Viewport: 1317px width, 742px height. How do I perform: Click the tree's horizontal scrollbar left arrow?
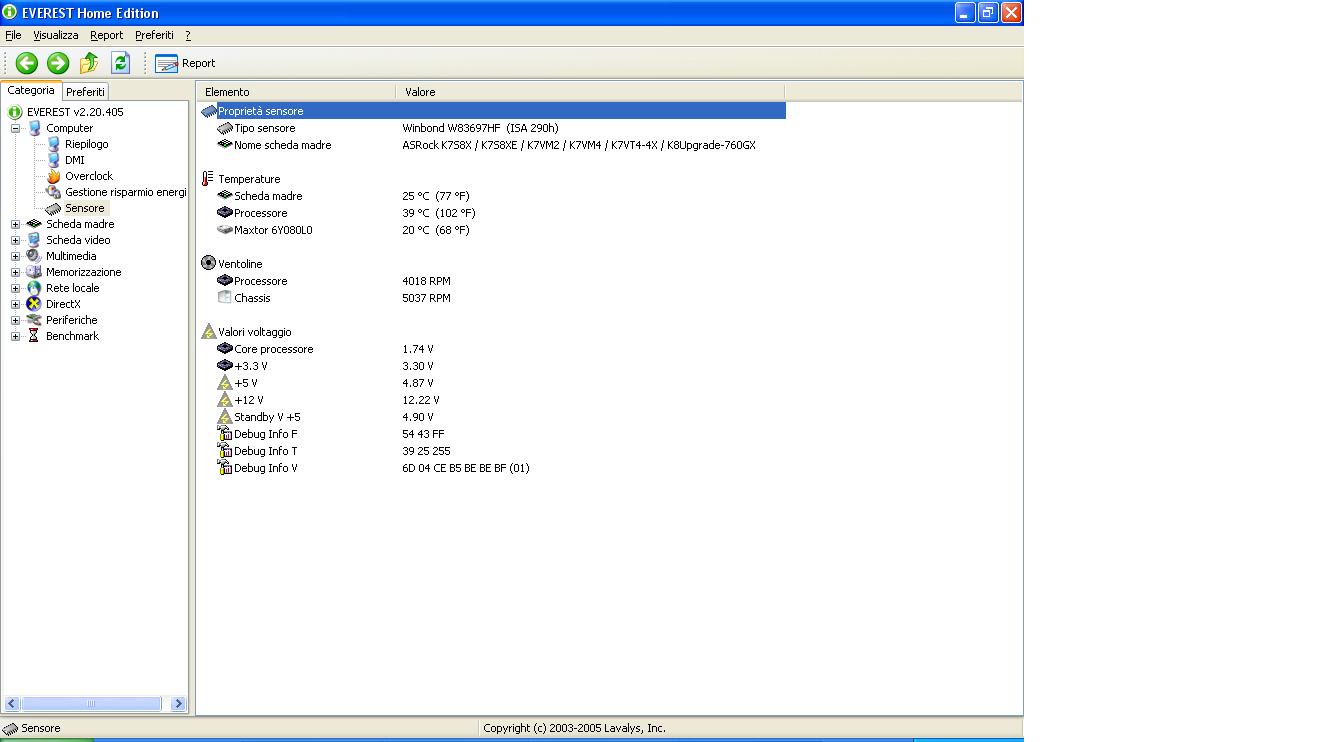coord(12,704)
